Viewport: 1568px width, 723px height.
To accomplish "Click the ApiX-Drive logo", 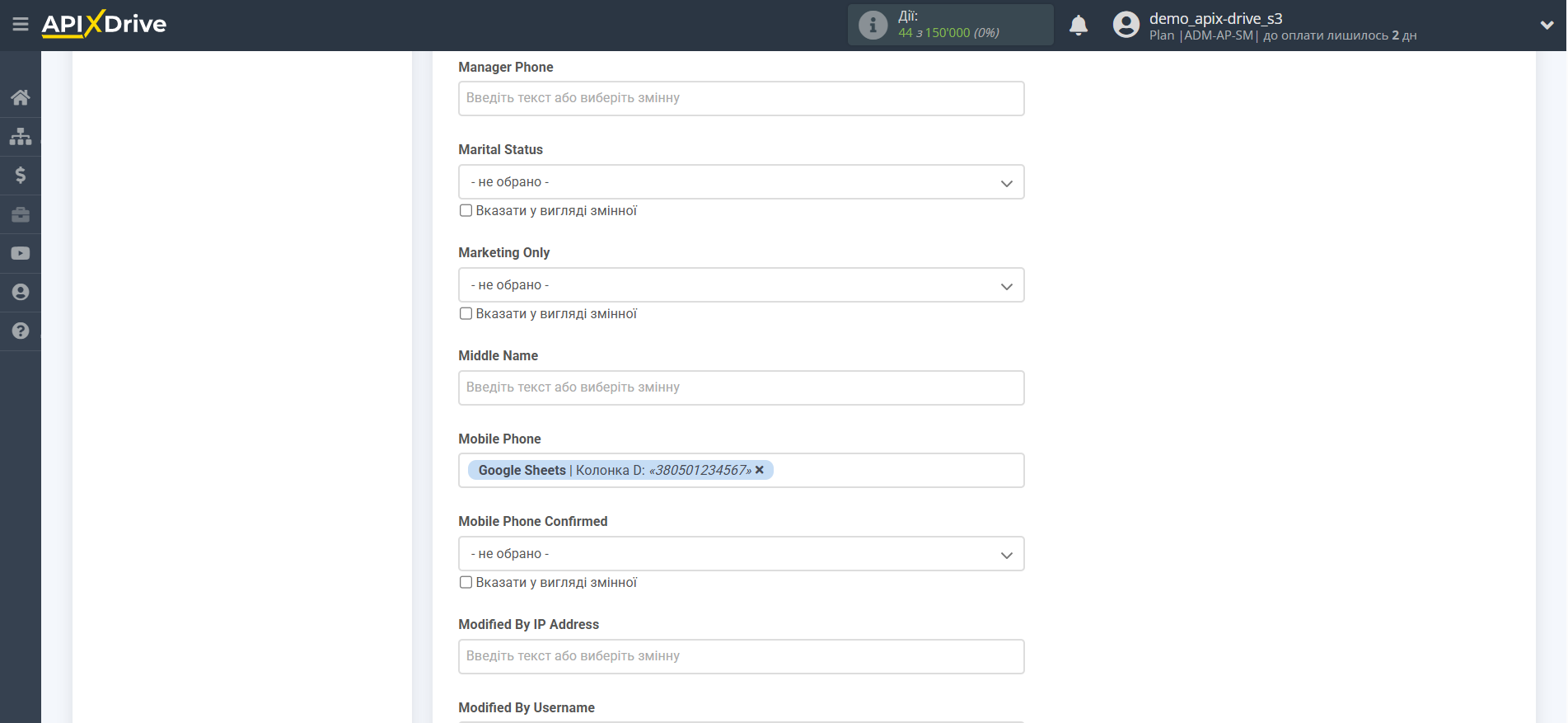I will coord(104,24).
